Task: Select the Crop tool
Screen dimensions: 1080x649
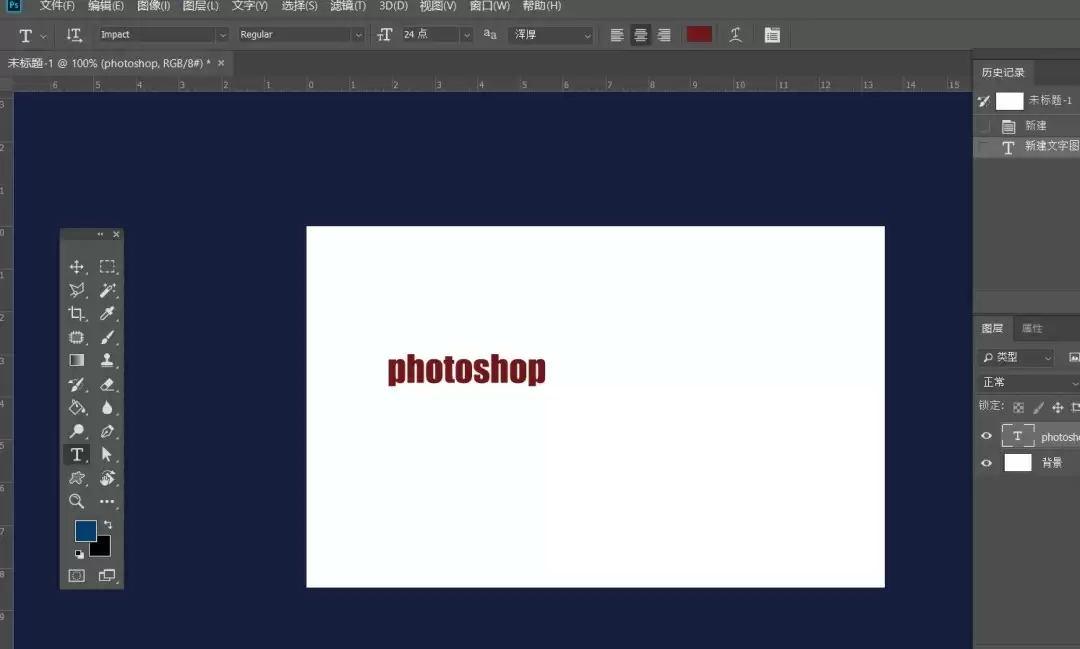Action: click(x=76, y=313)
